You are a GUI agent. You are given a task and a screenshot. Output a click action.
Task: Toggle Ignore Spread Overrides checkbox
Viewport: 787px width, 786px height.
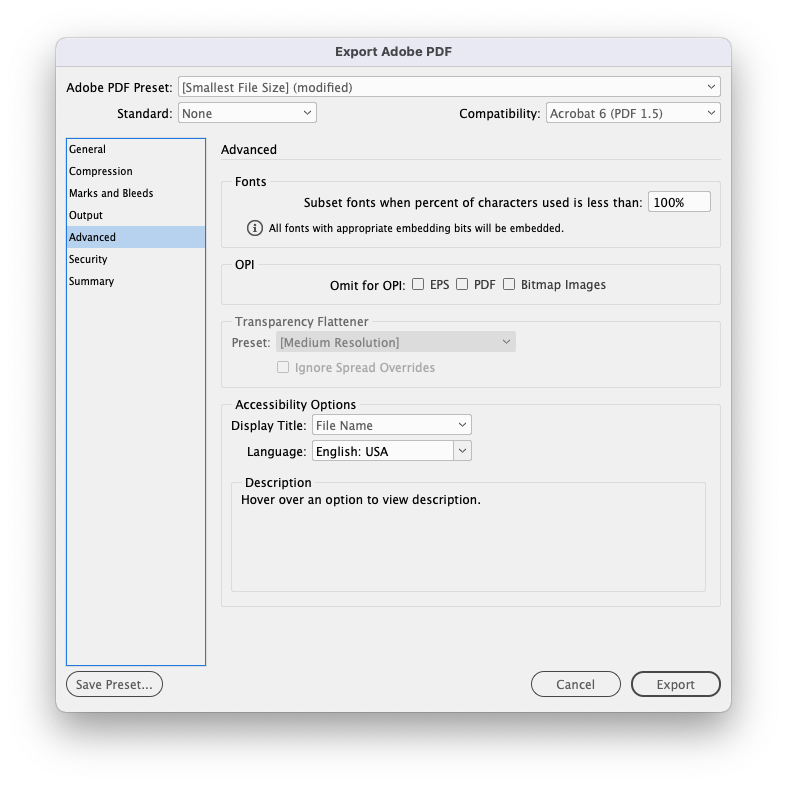(283, 367)
